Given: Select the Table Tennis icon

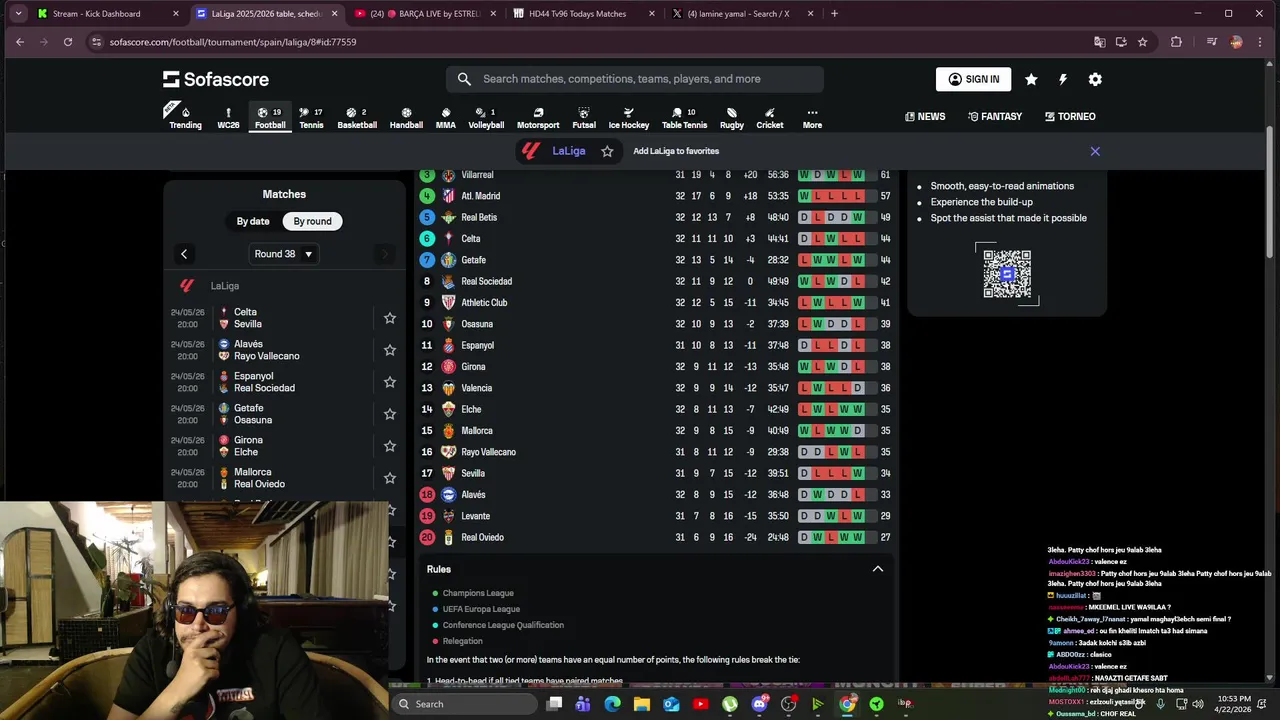Looking at the screenshot, I should tap(684, 118).
